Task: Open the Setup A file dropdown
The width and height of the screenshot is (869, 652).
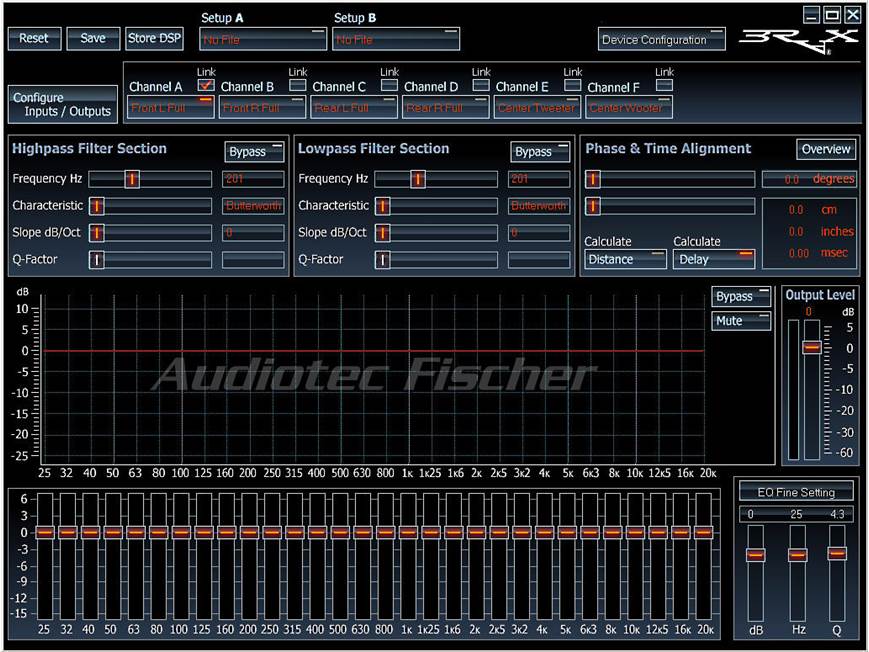Action: click(263, 40)
